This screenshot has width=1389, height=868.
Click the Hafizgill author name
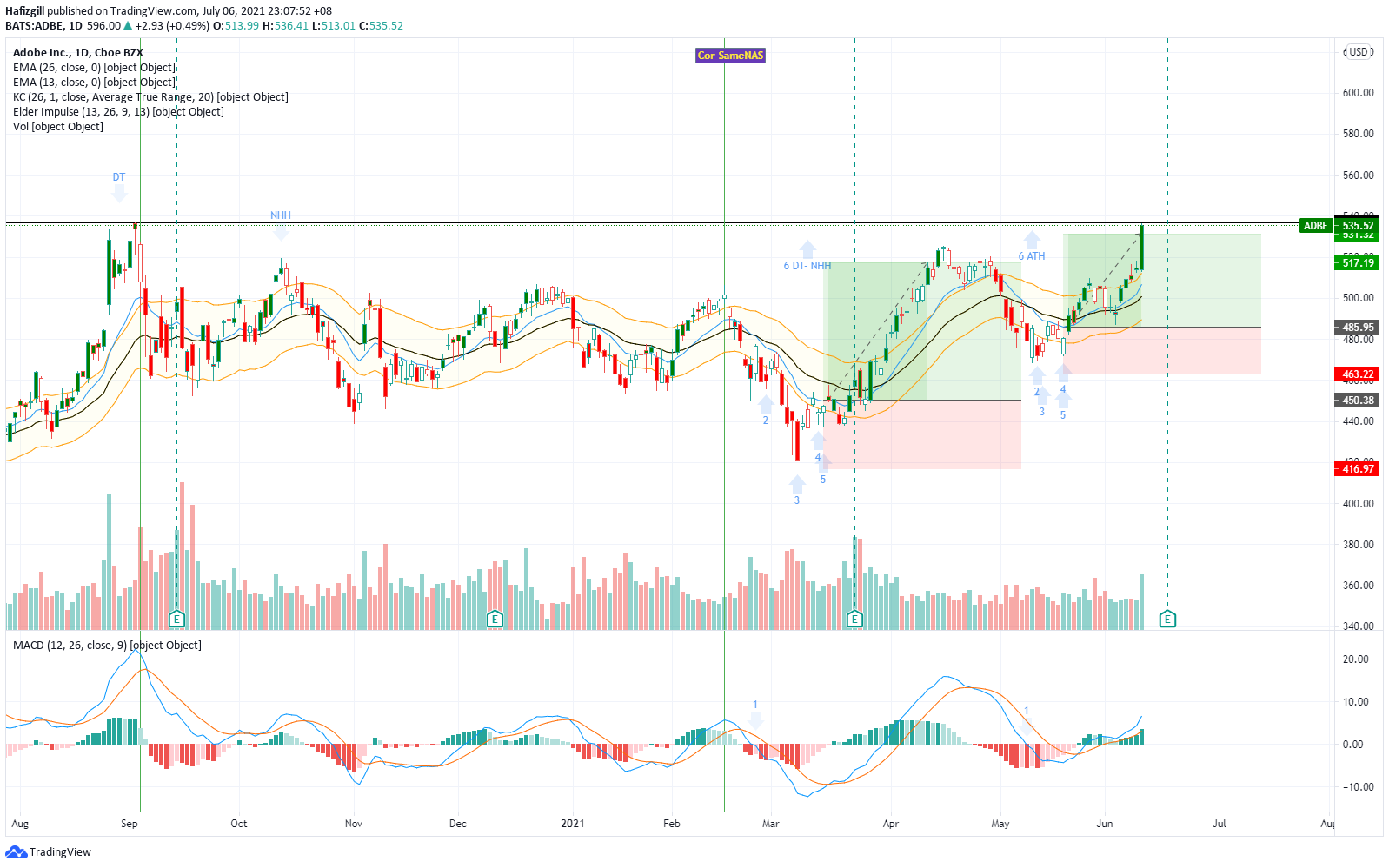tap(24, 11)
